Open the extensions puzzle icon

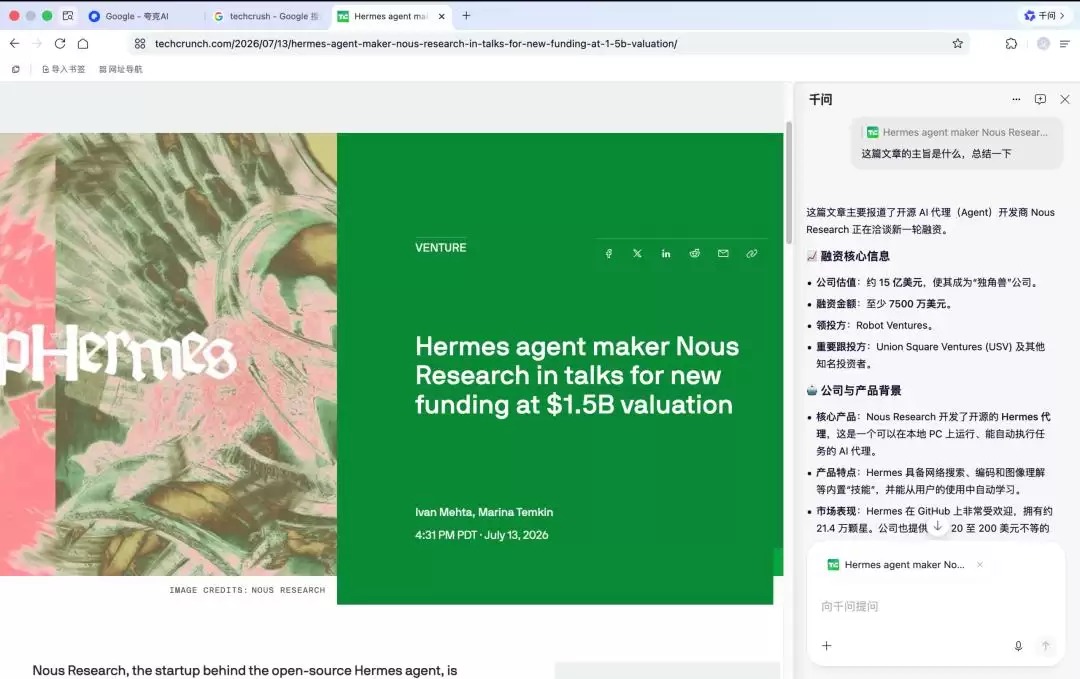click(x=1011, y=43)
